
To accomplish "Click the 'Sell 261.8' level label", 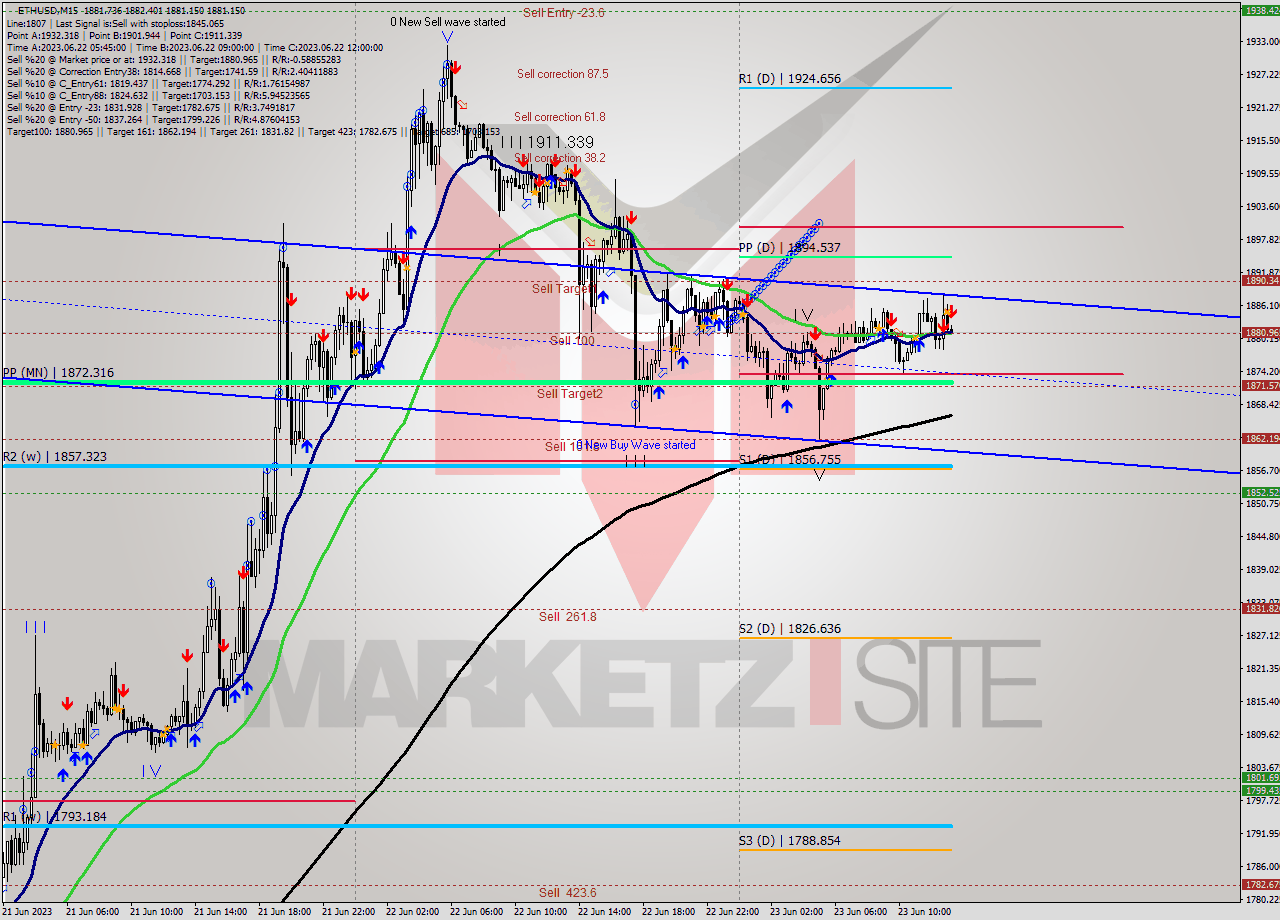I will pos(567,617).
